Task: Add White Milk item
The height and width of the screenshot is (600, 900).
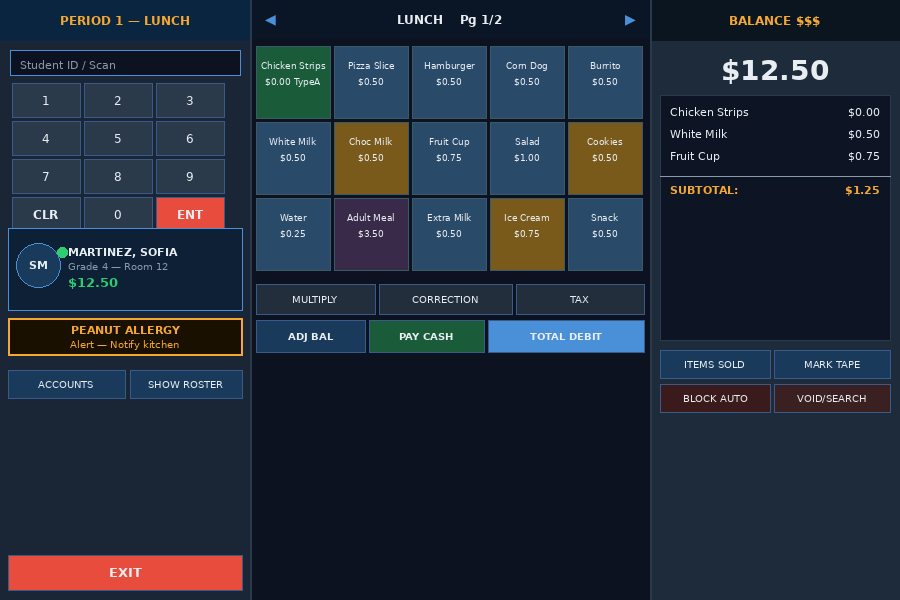Action: click(293, 158)
